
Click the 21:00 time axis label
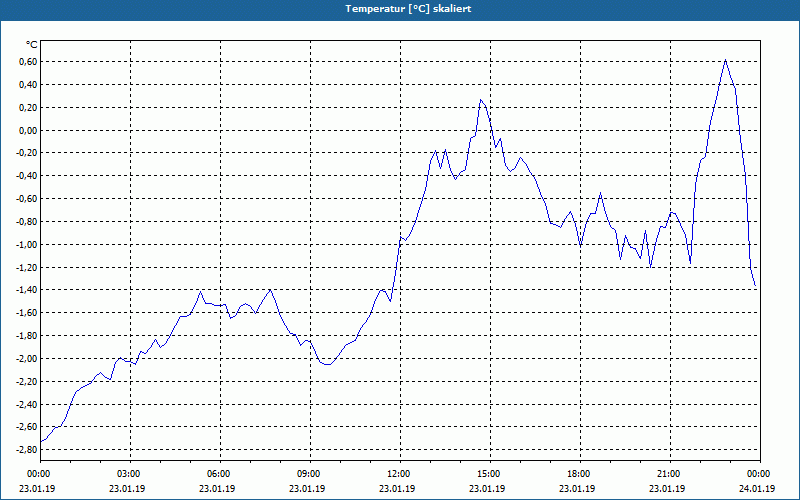[x=670, y=474]
